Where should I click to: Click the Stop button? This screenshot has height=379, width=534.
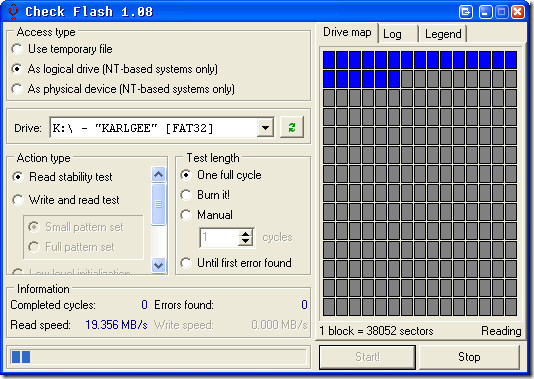[469, 357]
